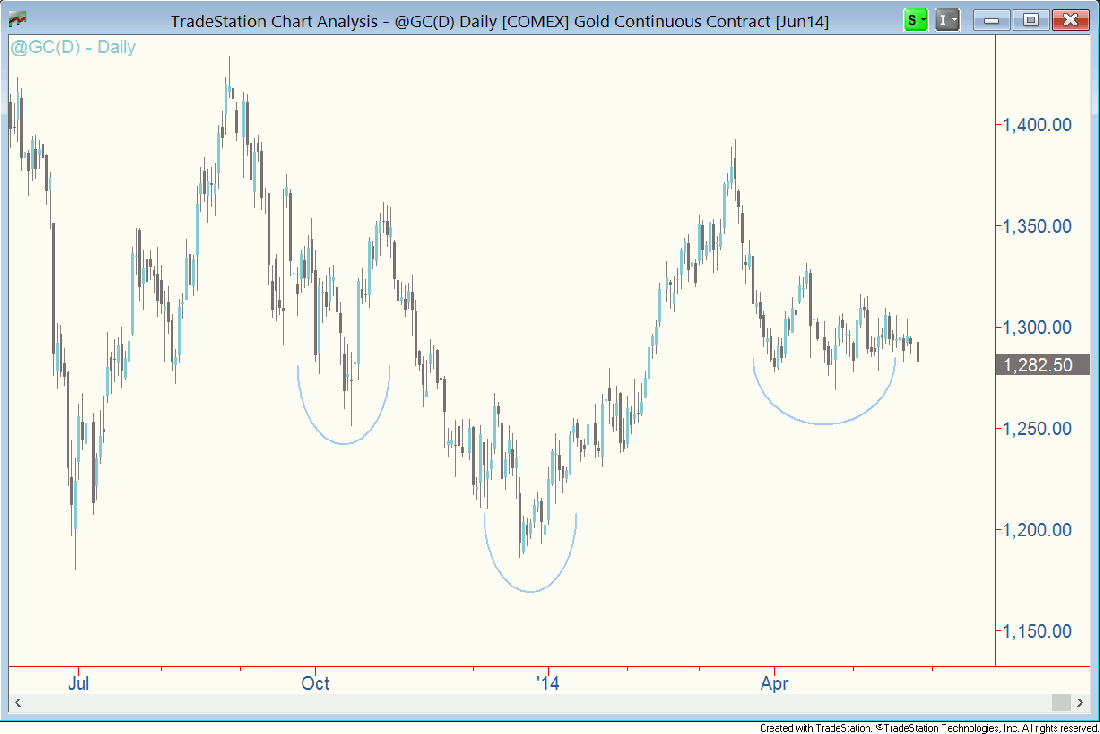The width and height of the screenshot is (1100, 734).
Task: Click the '14 year date axis label
Action: (x=548, y=684)
